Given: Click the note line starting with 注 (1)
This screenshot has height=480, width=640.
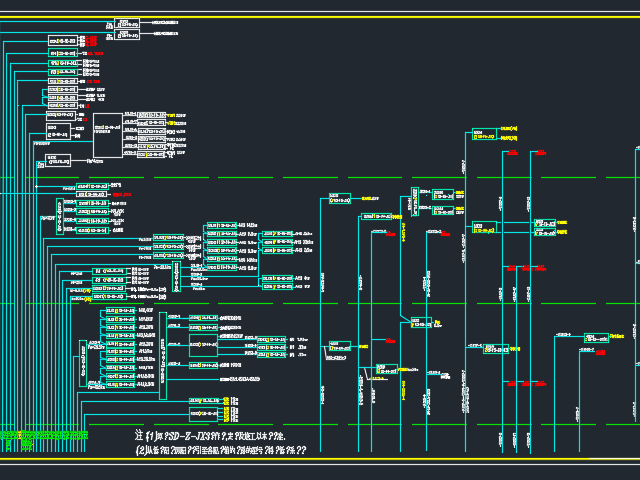Looking at the screenshot, I should tap(210, 436).
